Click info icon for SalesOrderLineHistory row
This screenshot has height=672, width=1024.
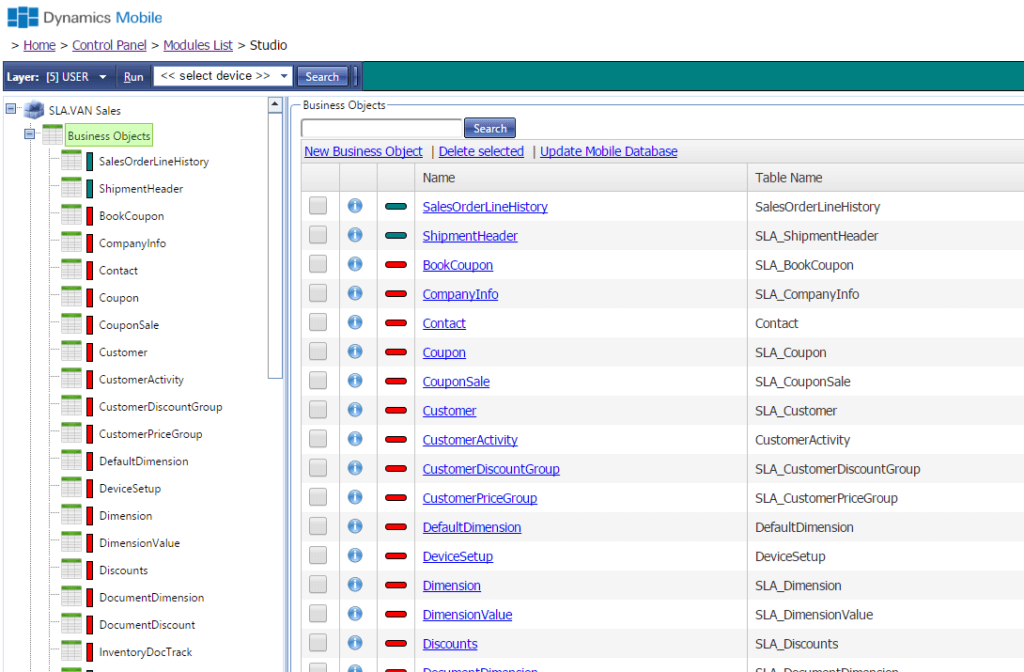[x=355, y=206]
